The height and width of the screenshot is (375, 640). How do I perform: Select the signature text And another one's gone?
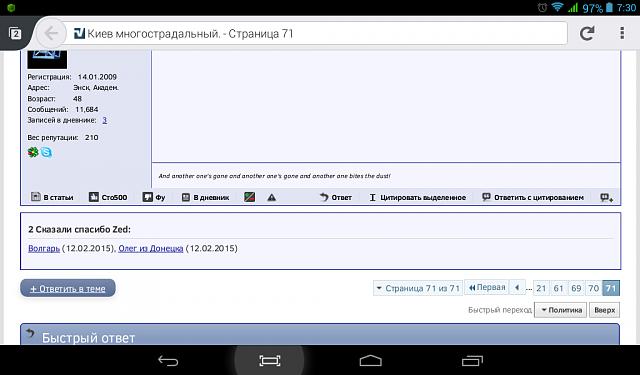tap(275, 176)
